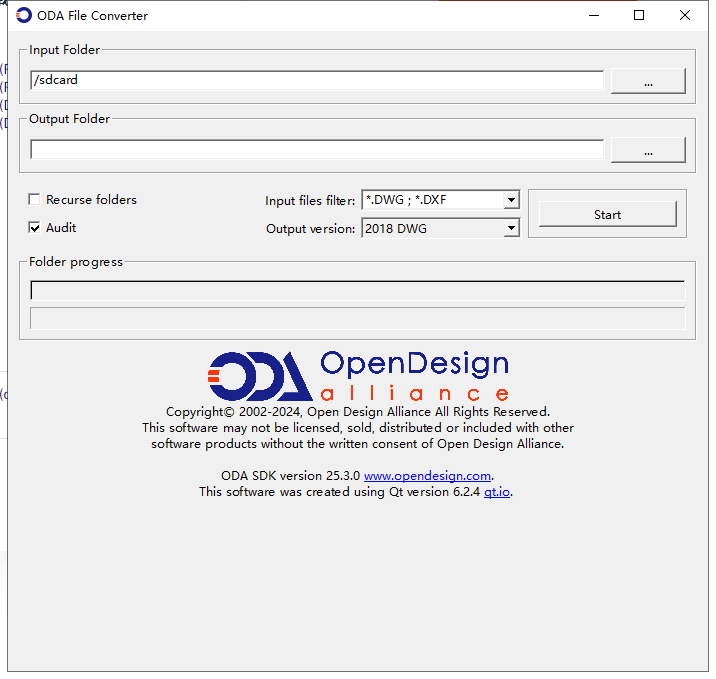Click the 'ODA SDK version 25.3.0' text

pyautogui.click(x=290, y=476)
